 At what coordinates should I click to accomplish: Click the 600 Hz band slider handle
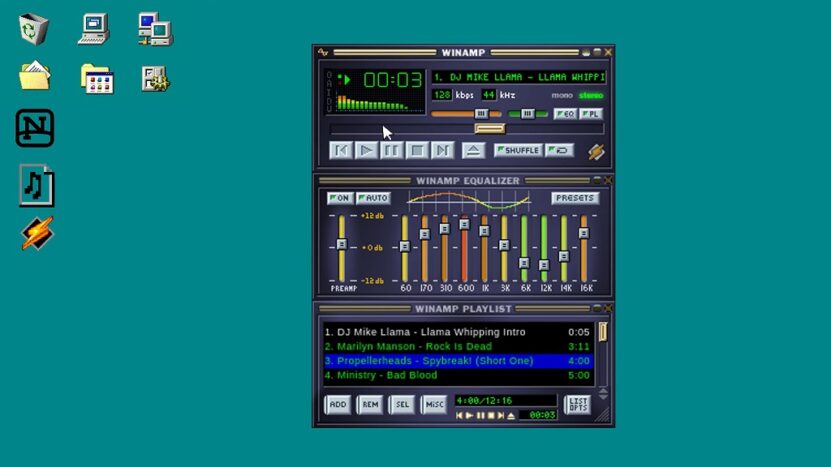tap(465, 224)
